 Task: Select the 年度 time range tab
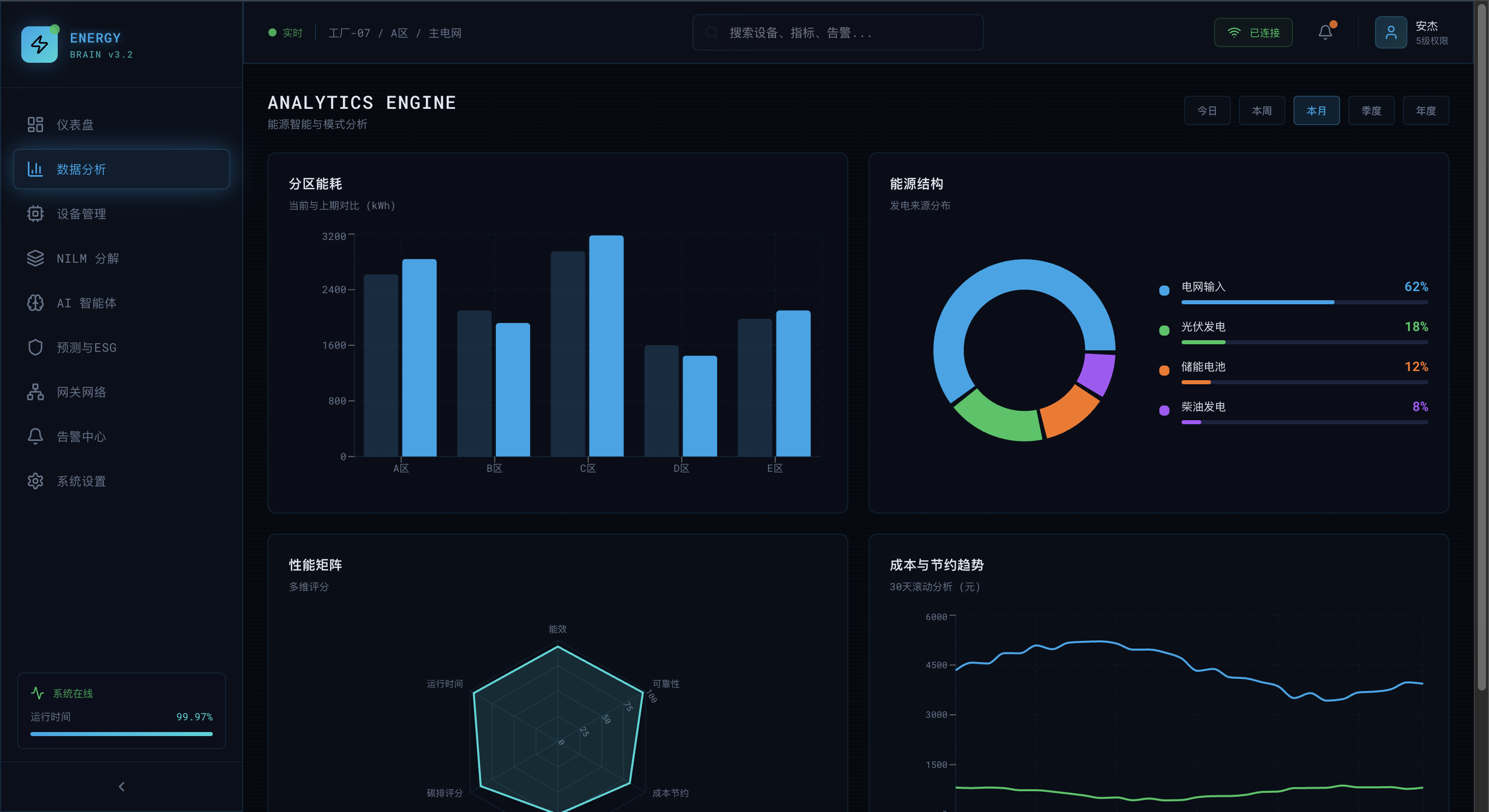pos(1425,110)
